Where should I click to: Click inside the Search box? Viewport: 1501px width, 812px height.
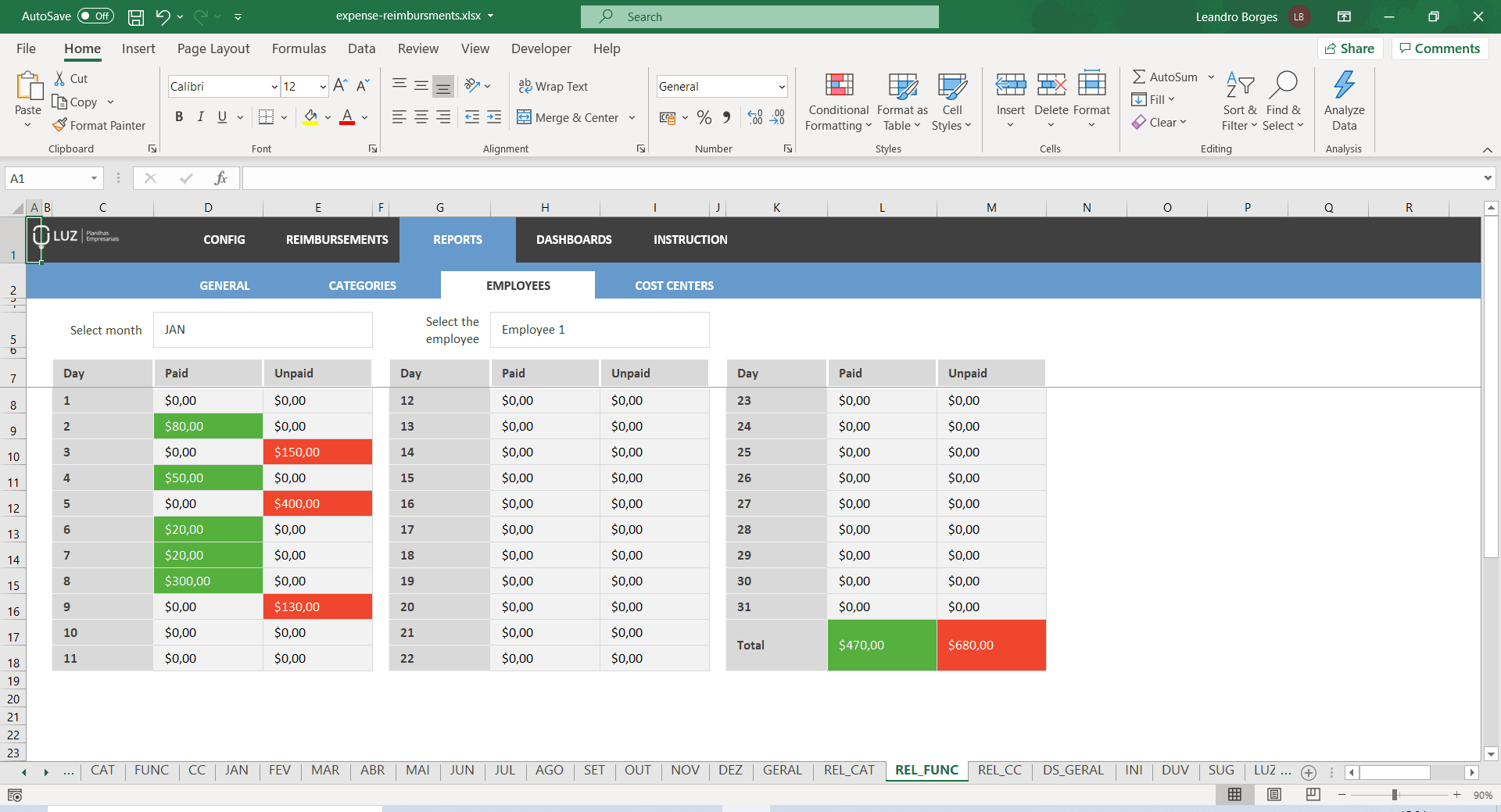click(x=758, y=16)
